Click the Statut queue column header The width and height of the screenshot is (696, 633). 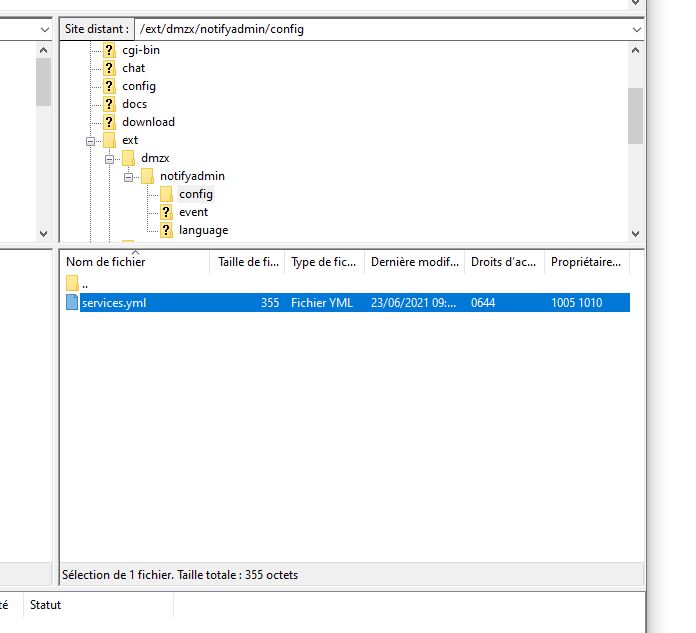(45, 605)
